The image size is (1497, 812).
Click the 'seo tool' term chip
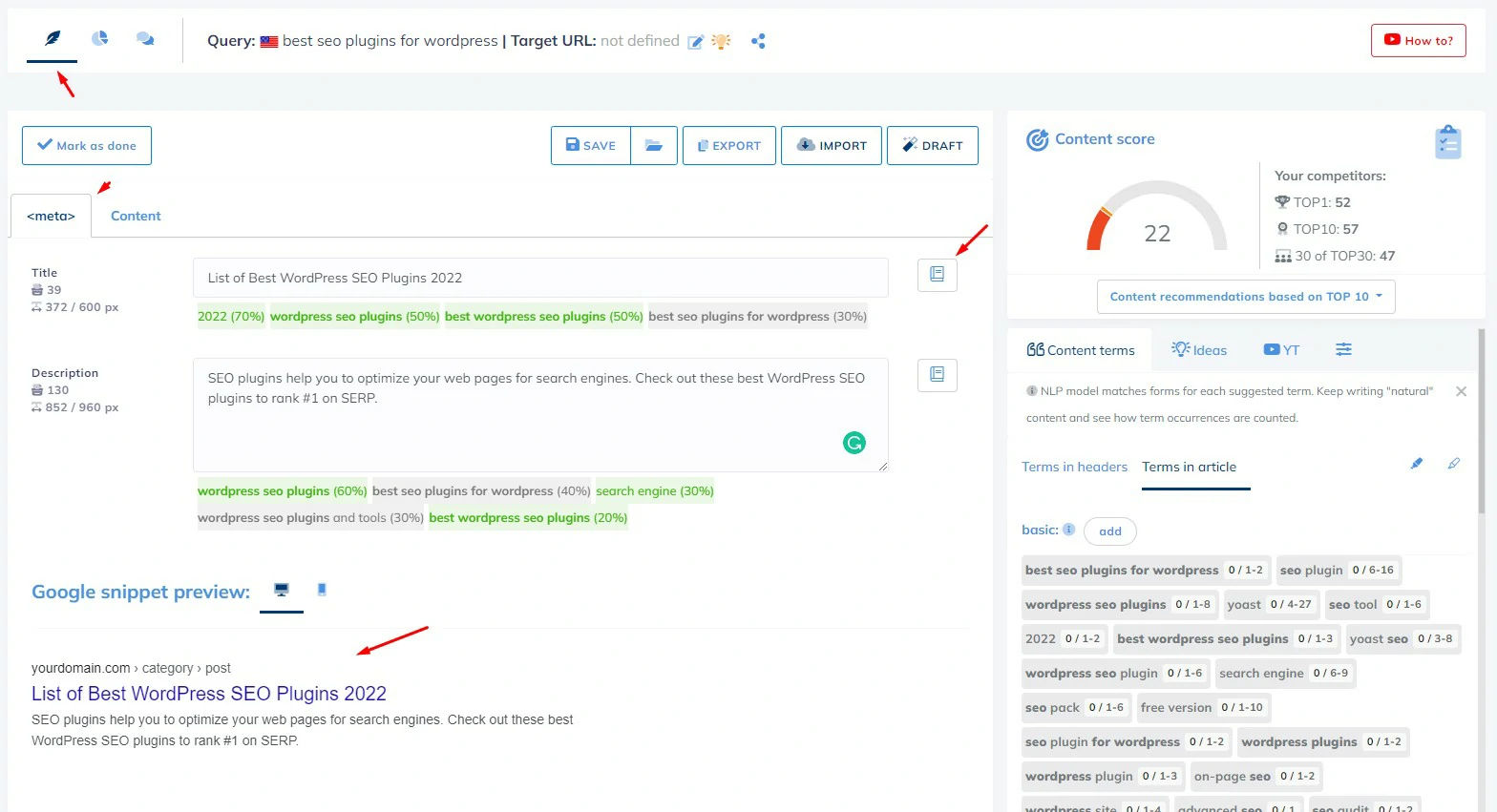click(x=1377, y=604)
